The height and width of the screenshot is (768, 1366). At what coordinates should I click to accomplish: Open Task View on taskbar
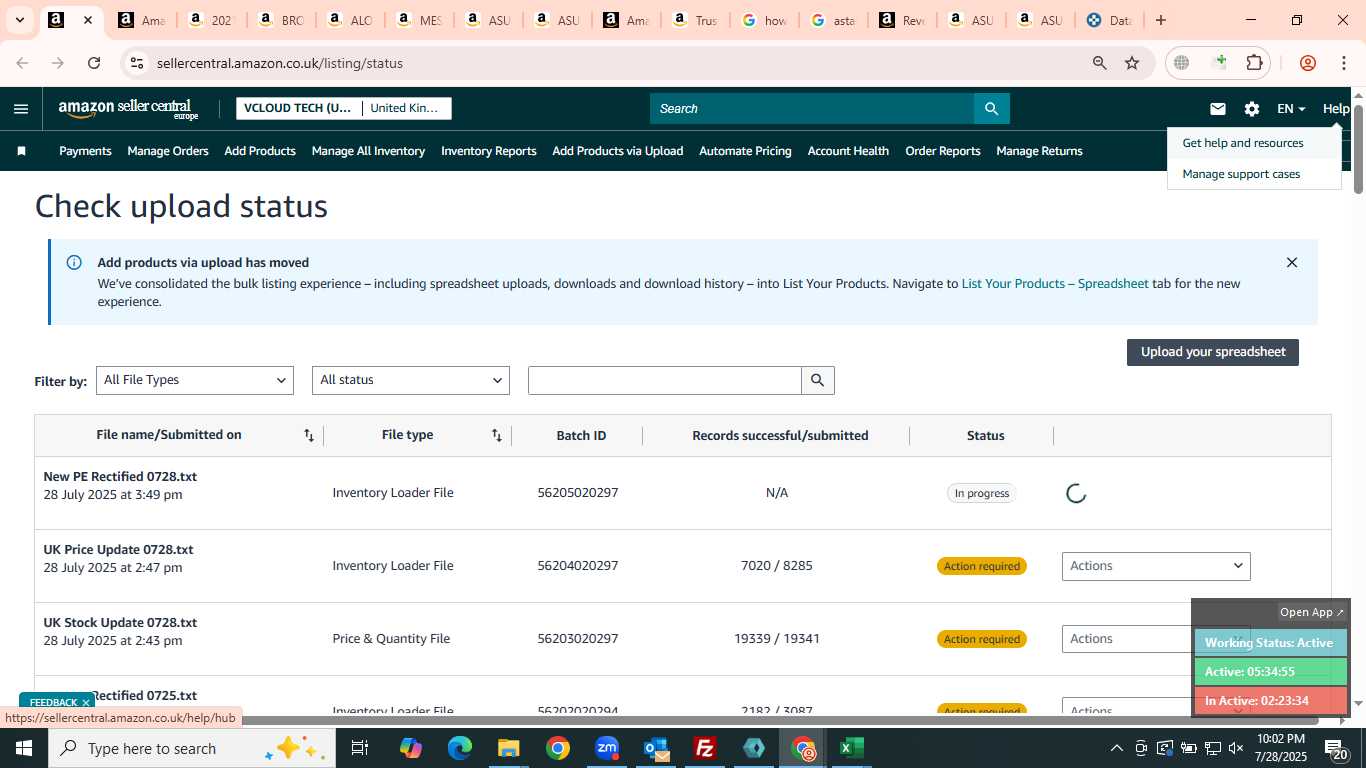360,748
